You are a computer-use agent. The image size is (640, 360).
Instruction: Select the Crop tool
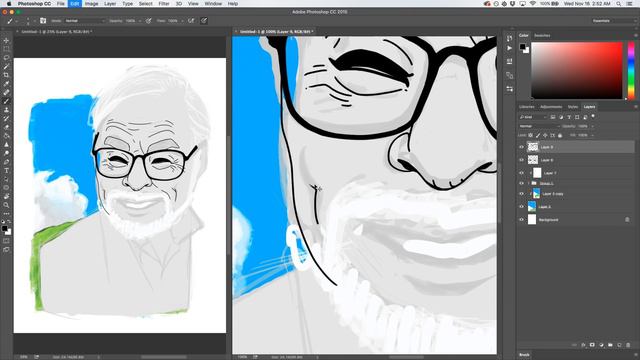[6, 75]
